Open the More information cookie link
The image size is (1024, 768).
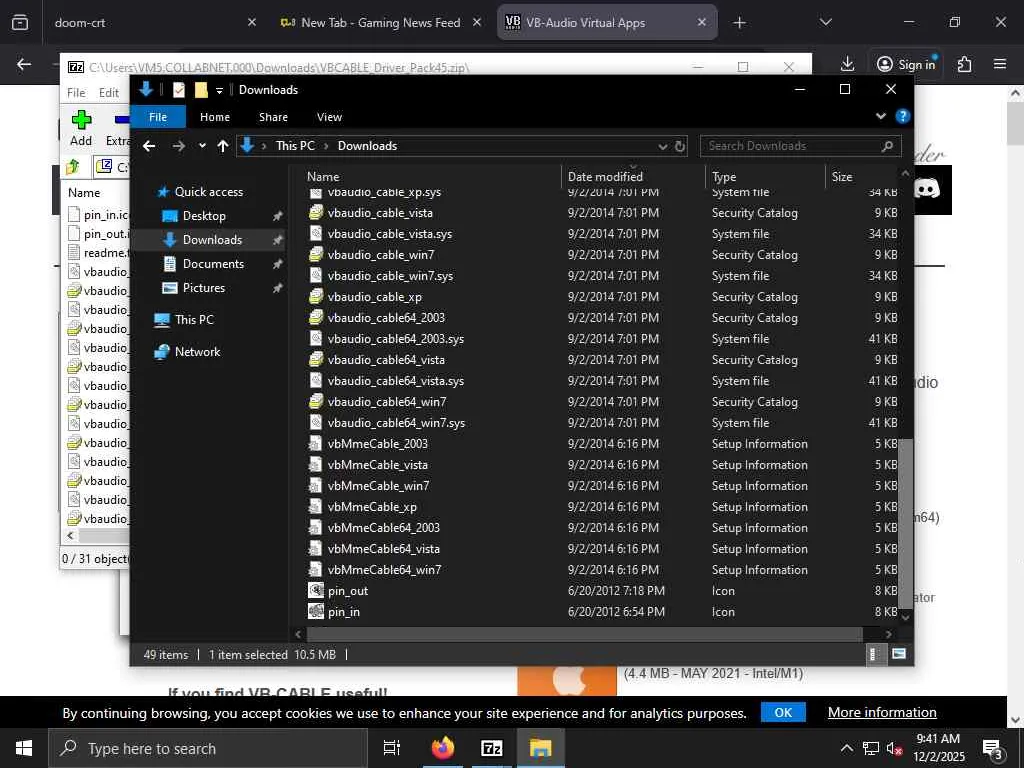(882, 712)
